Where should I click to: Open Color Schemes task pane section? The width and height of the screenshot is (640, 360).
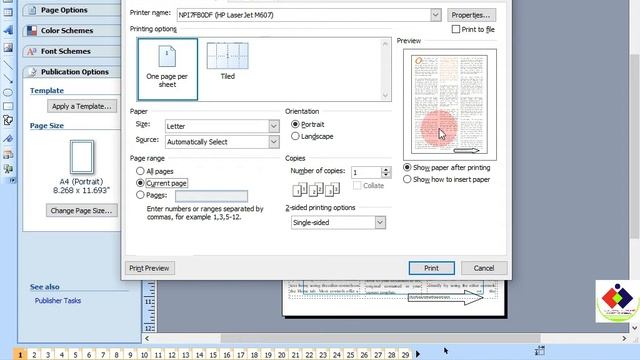click(x=72, y=30)
